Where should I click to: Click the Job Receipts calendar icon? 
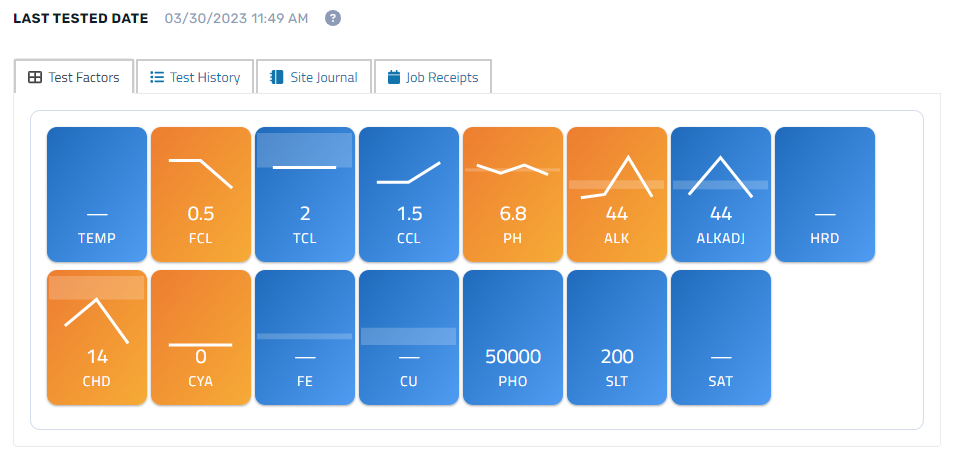[x=394, y=78]
